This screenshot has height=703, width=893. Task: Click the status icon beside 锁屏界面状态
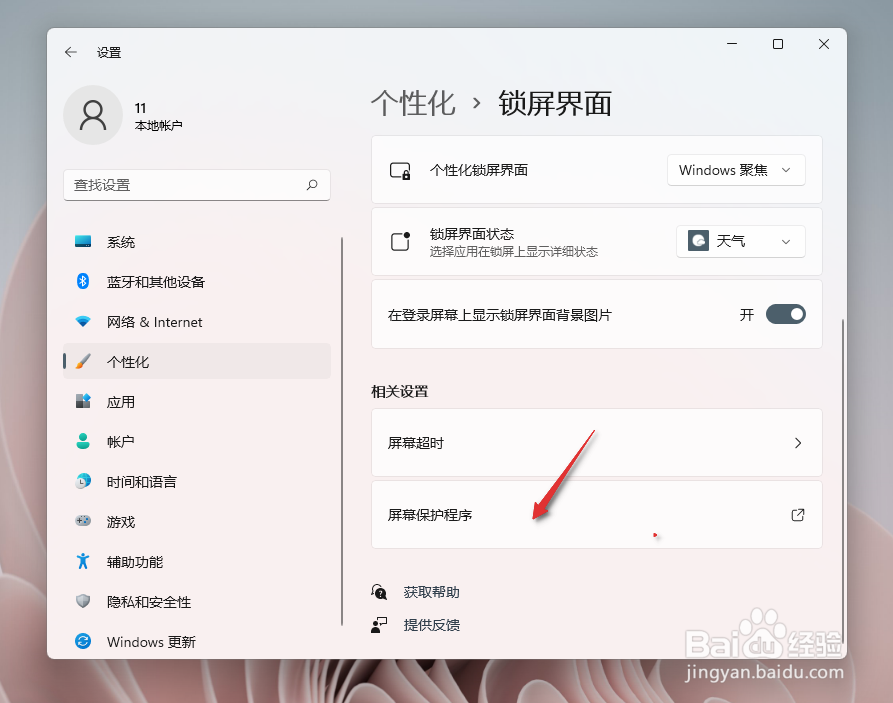click(x=400, y=241)
